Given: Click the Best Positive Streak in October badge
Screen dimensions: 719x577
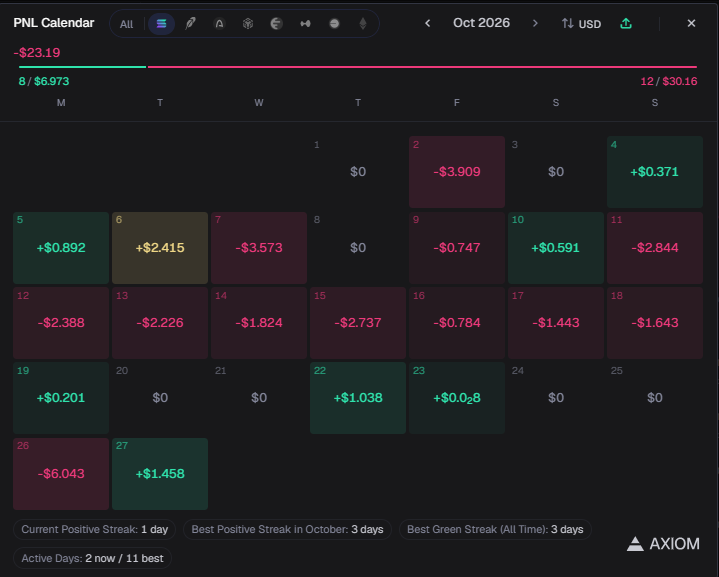Looking at the screenshot, I should 287,530.
